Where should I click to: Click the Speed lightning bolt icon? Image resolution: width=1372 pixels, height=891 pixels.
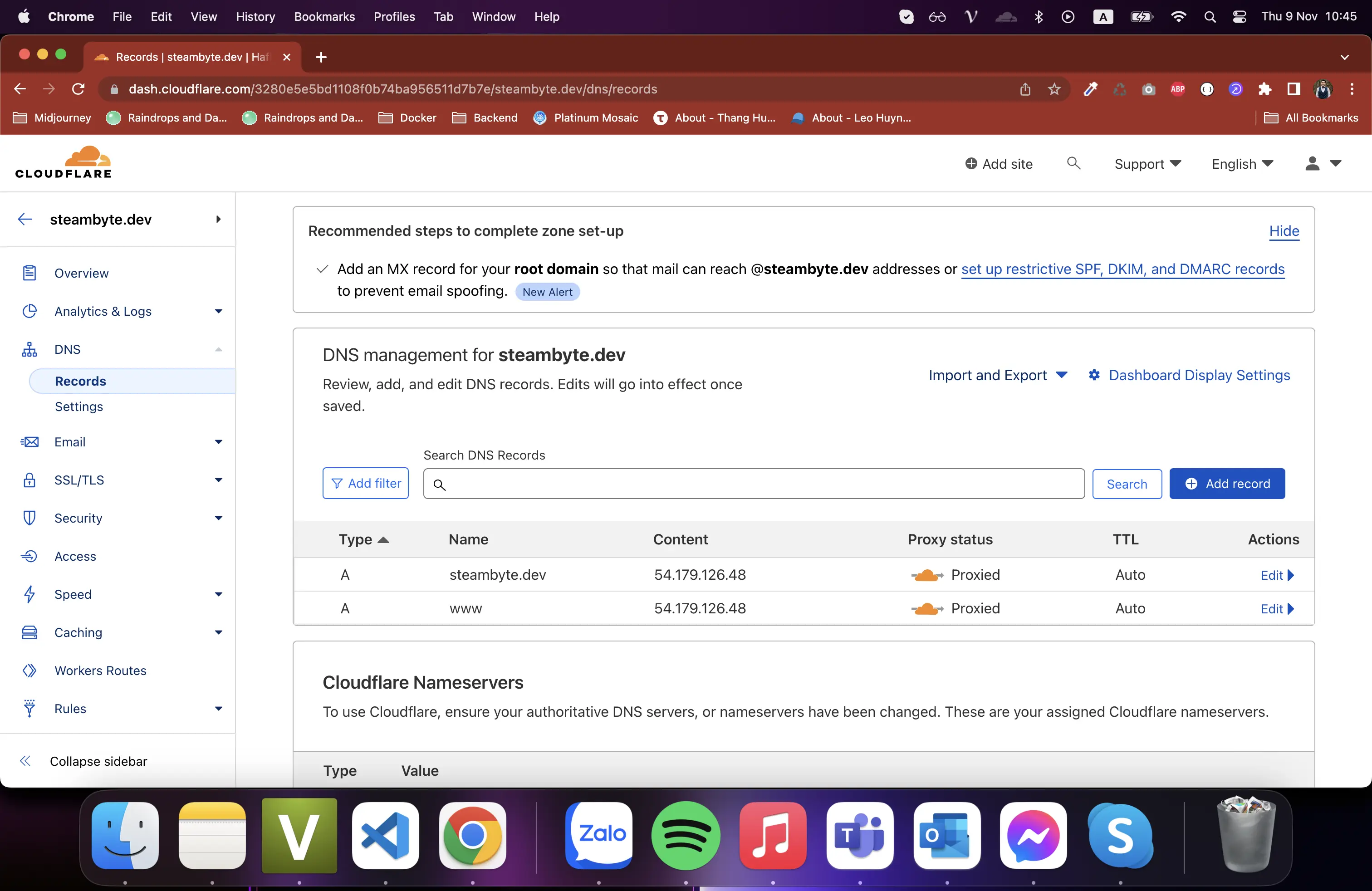point(29,594)
